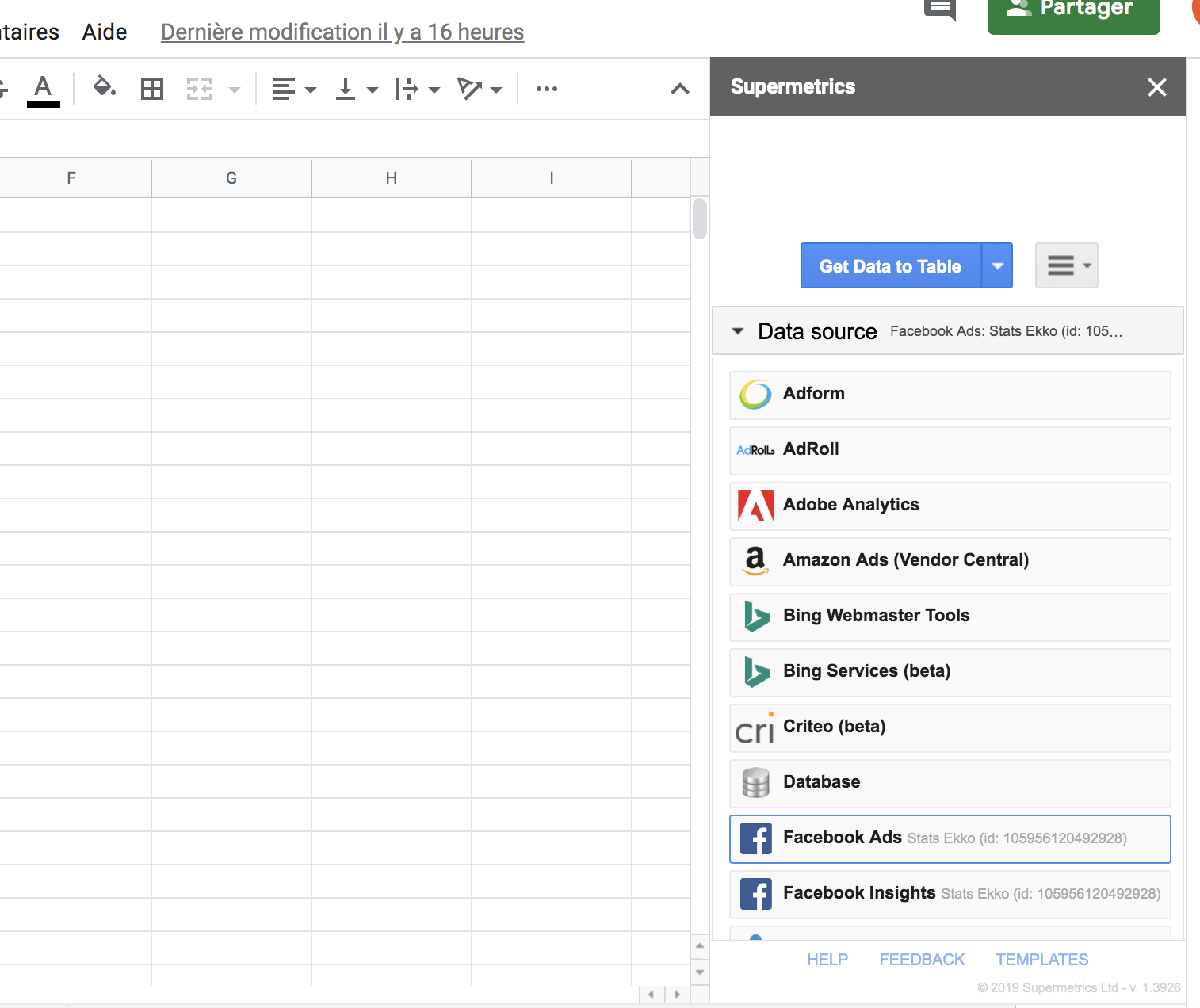Select Facebook Insights data source
The width and height of the screenshot is (1200, 1008).
[x=950, y=894]
